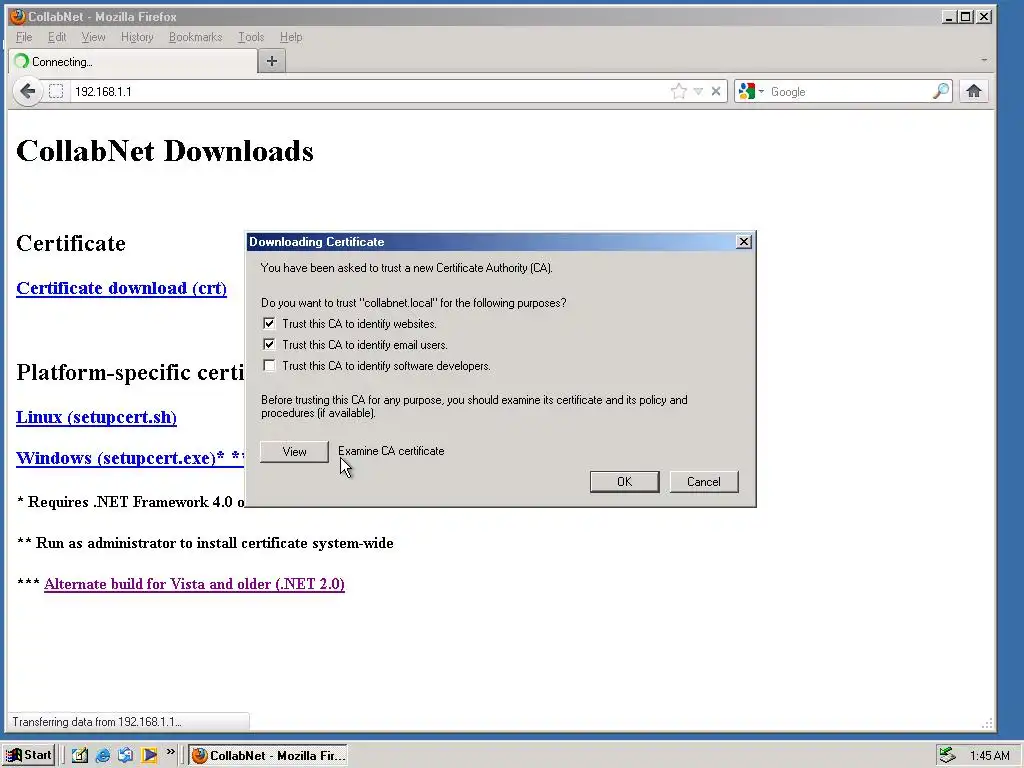
Task: Open the Edit menu
Action: [57, 37]
